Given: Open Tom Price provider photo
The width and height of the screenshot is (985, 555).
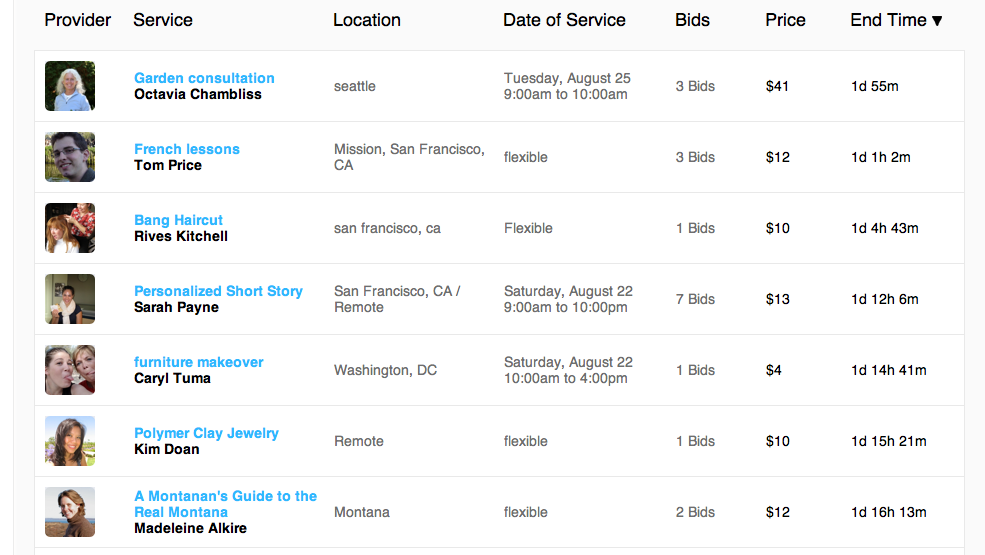Looking at the screenshot, I should 70,157.
